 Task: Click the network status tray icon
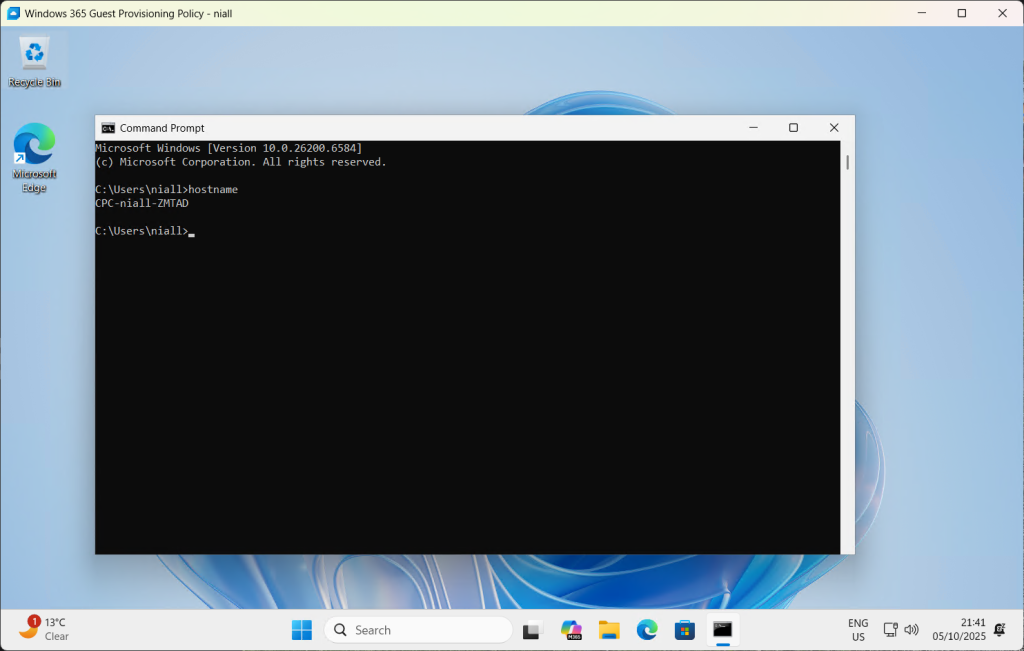(890, 630)
